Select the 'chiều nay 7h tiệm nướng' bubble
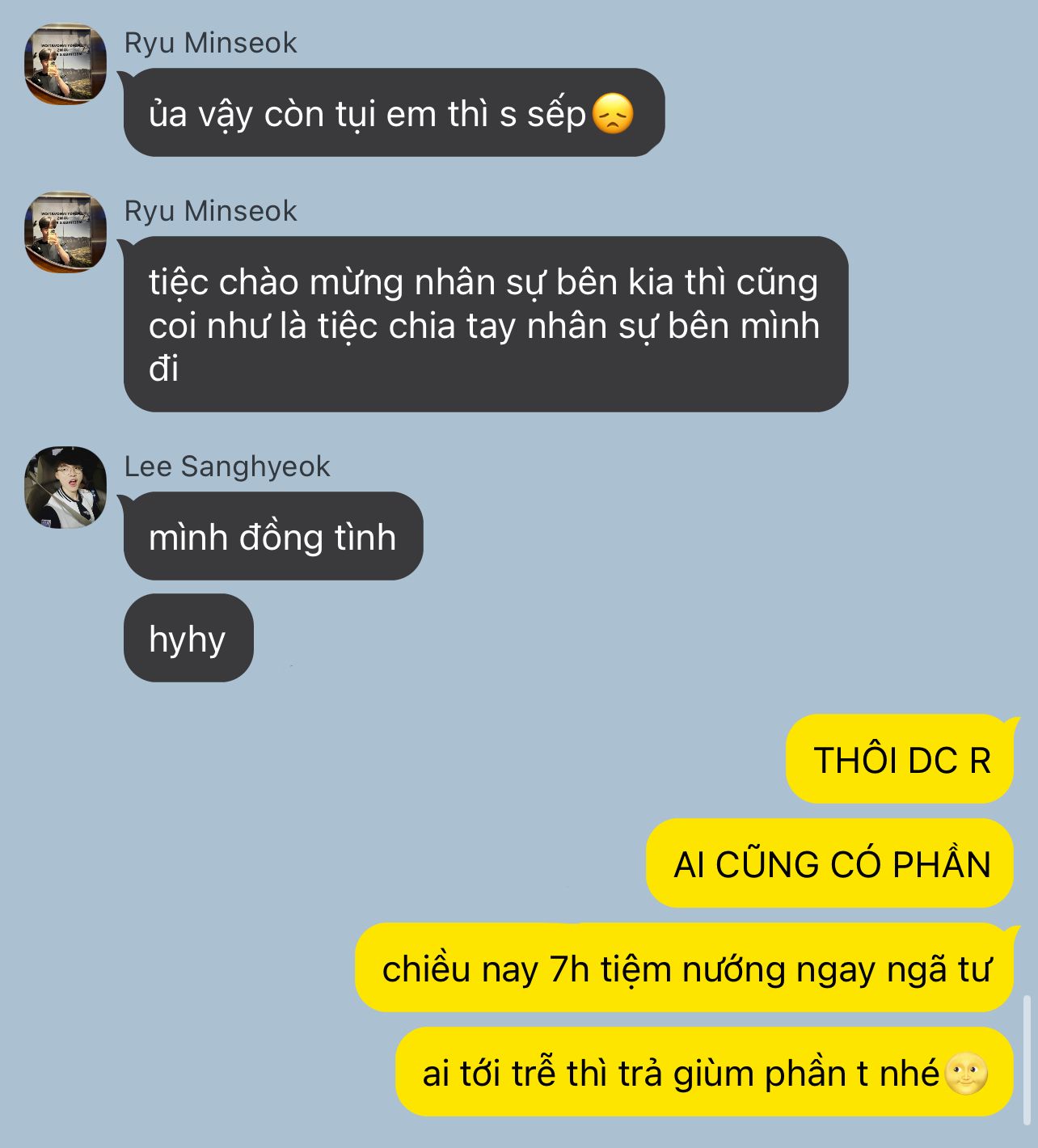Image resolution: width=1038 pixels, height=1148 pixels. [x=684, y=968]
